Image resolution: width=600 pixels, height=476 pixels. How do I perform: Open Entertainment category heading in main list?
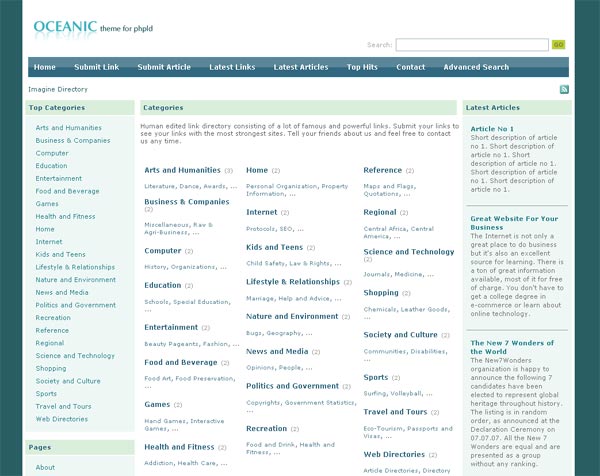coord(171,327)
